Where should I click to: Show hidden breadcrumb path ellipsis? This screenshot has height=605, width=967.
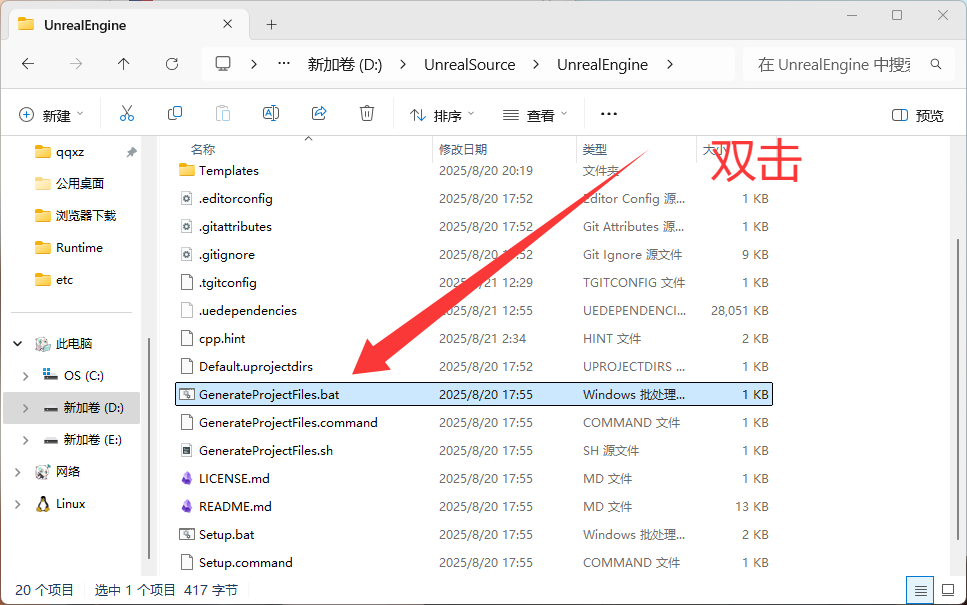coord(284,64)
